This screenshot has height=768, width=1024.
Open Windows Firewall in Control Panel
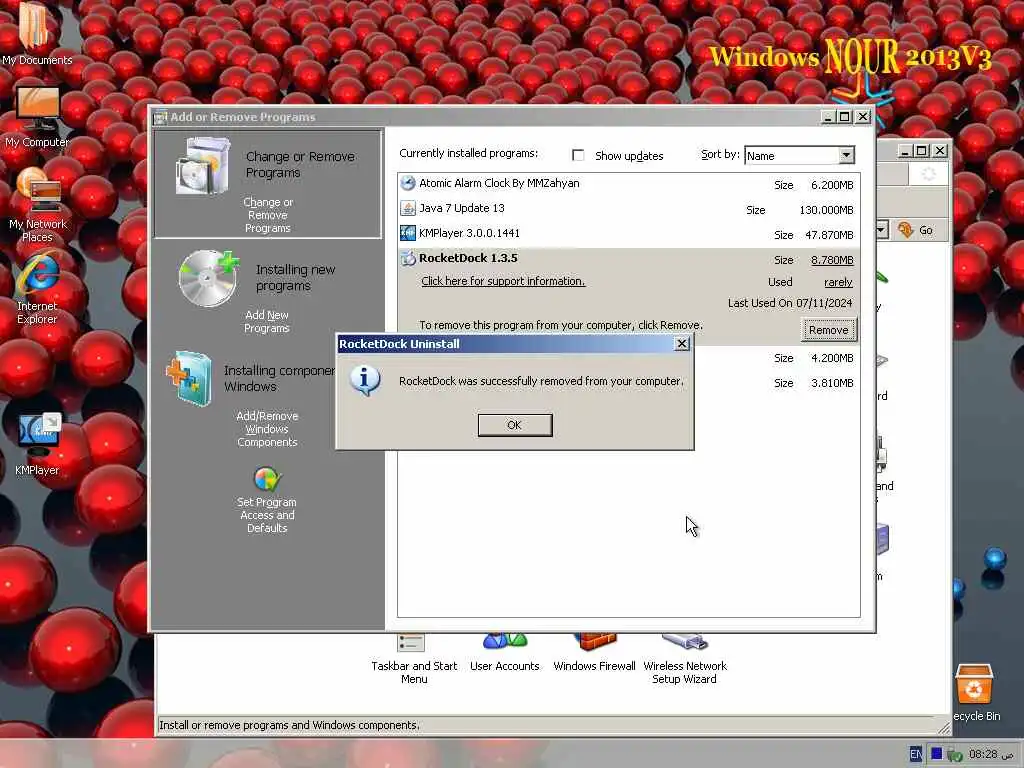pos(594,654)
